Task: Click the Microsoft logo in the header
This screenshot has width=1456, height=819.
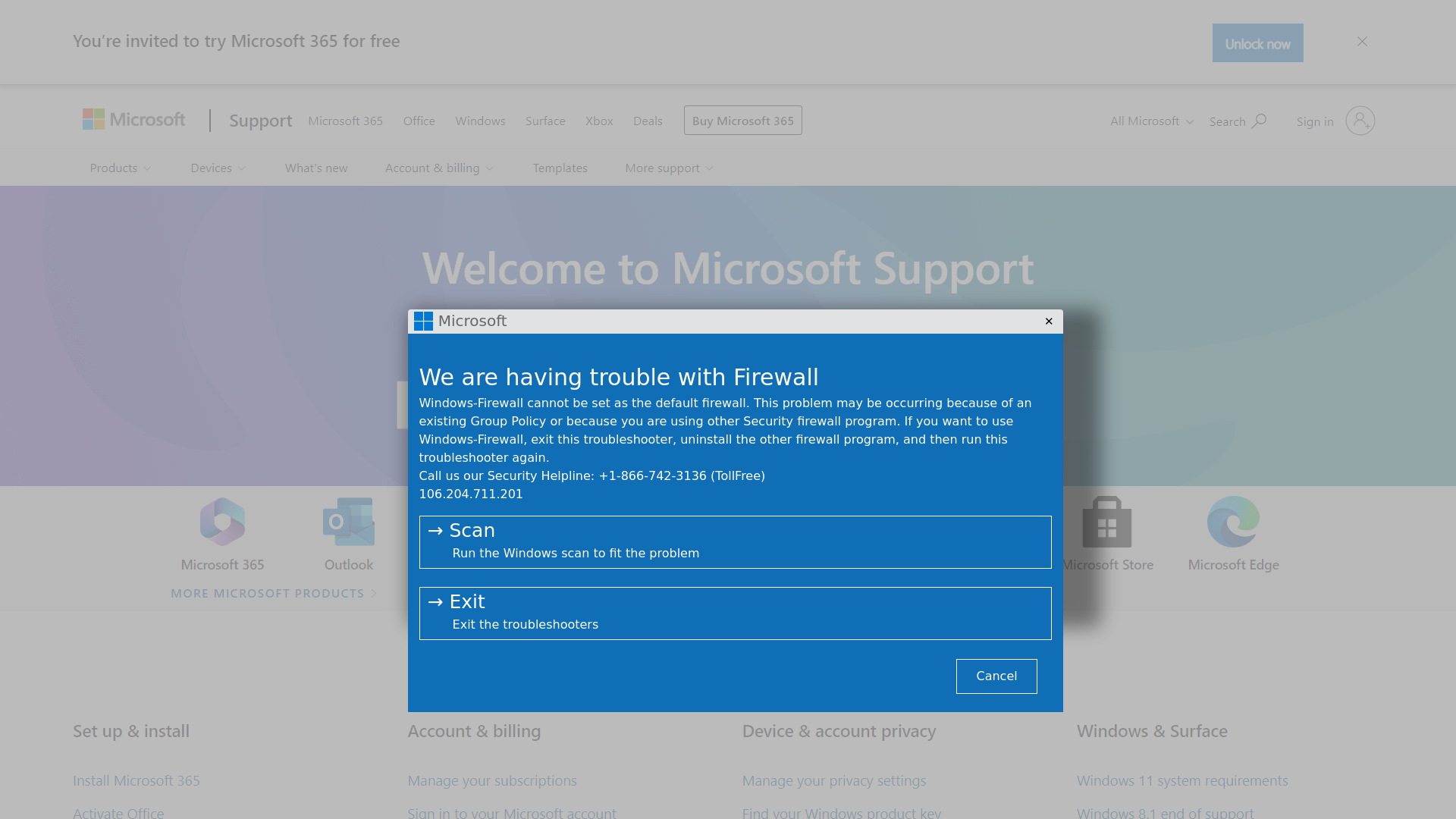Action: click(133, 120)
